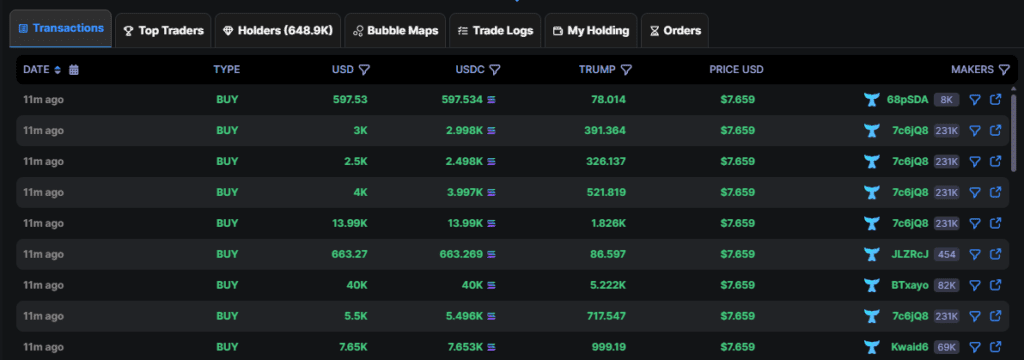Filter maker in the 2.5K USD row

(975, 161)
